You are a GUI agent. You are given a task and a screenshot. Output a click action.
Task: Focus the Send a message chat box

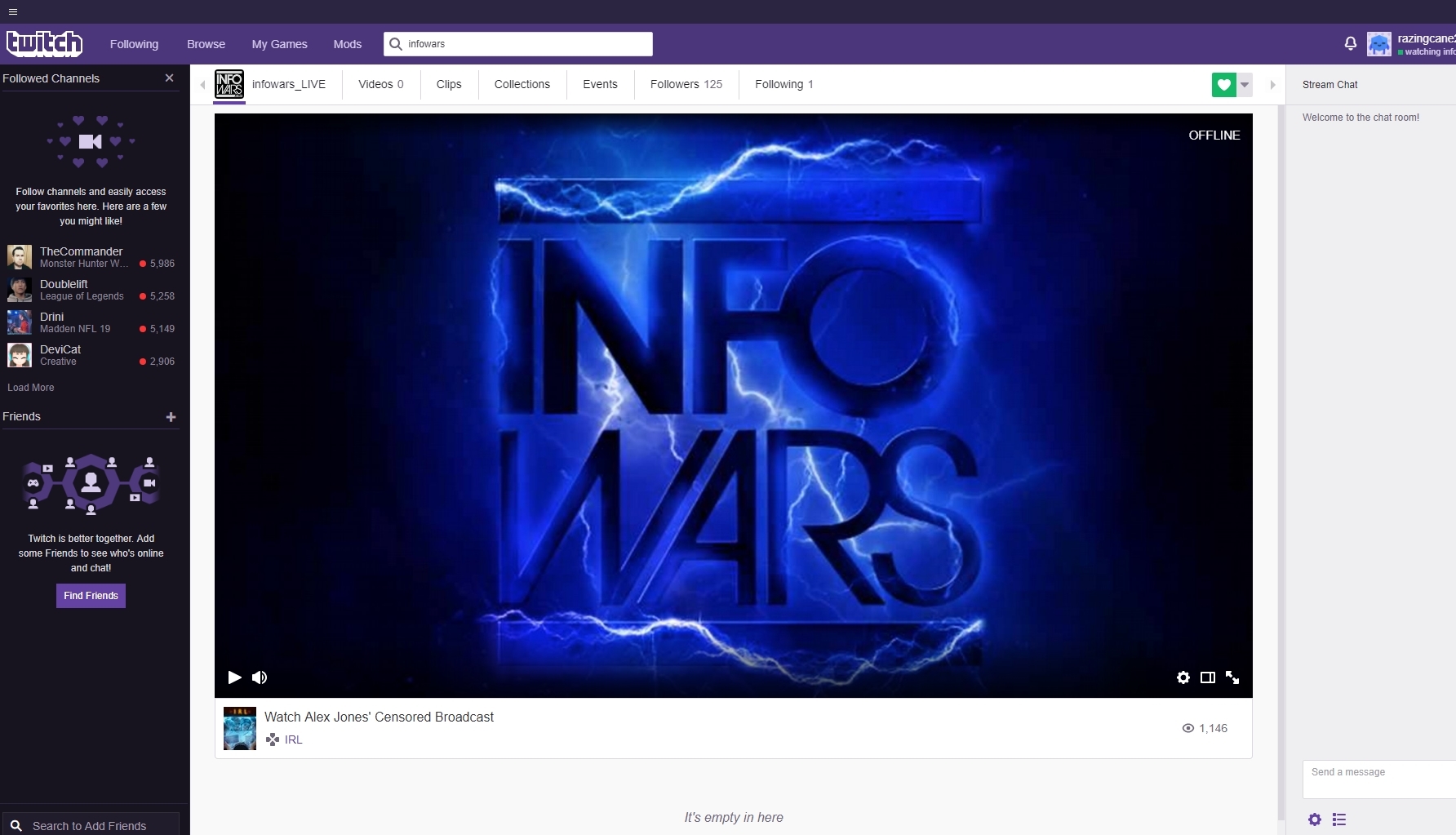(x=1379, y=779)
